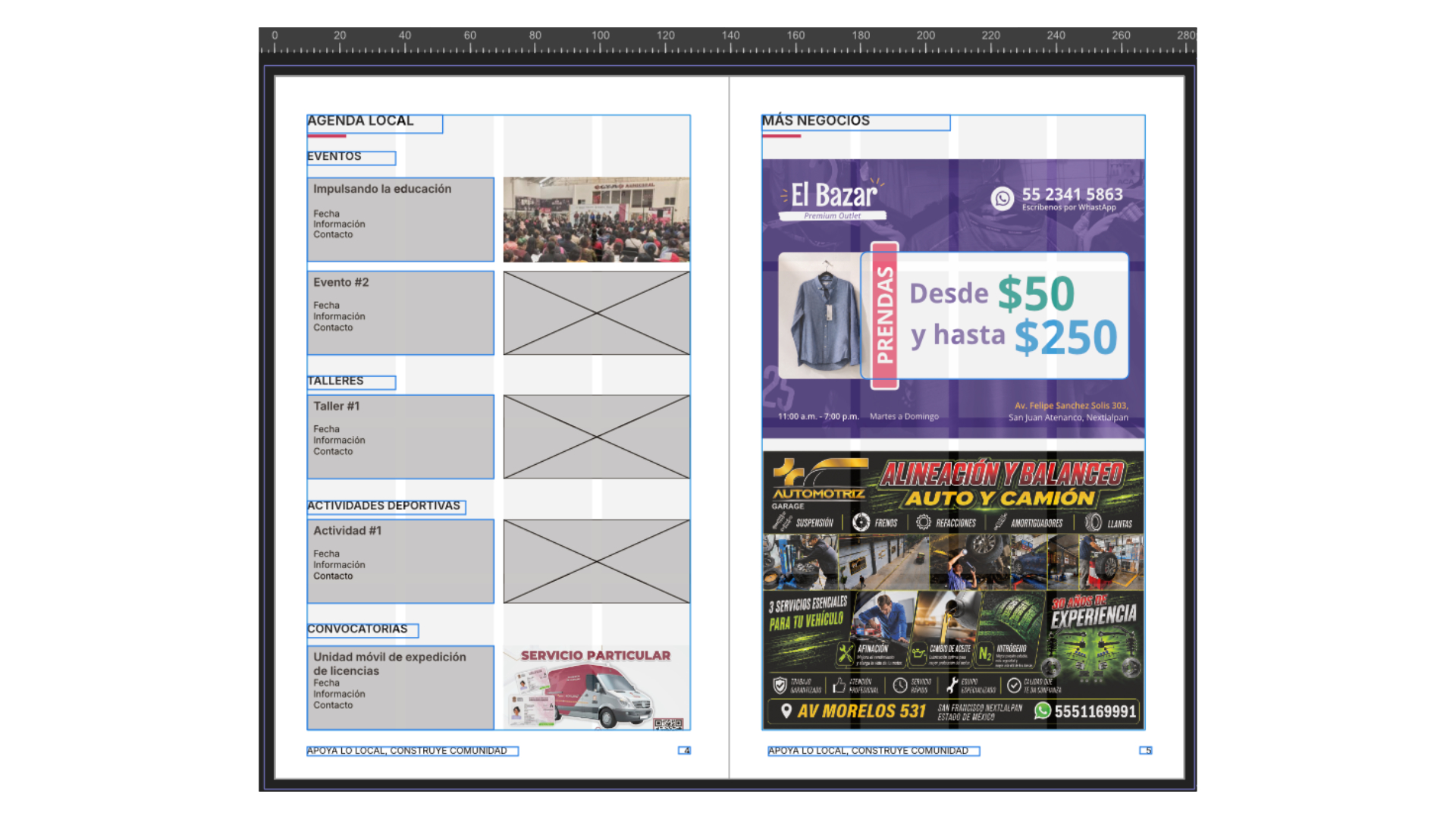Select the "MÁS NEGOCIOS" heading text frame

[x=855, y=123]
